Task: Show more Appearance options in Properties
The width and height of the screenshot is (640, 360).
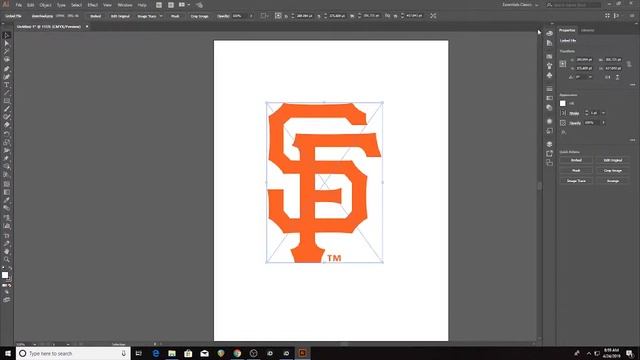Action: click(632, 140)
